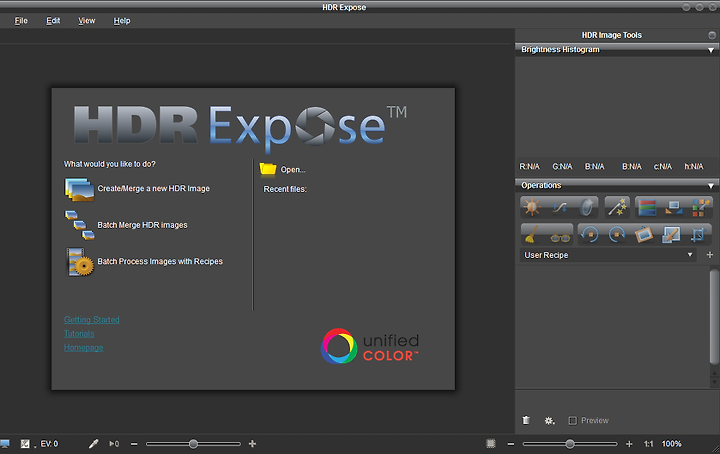Click the EV: 0 readout
720x454 pixels.
pyautogui.click(x=49, y=444)
